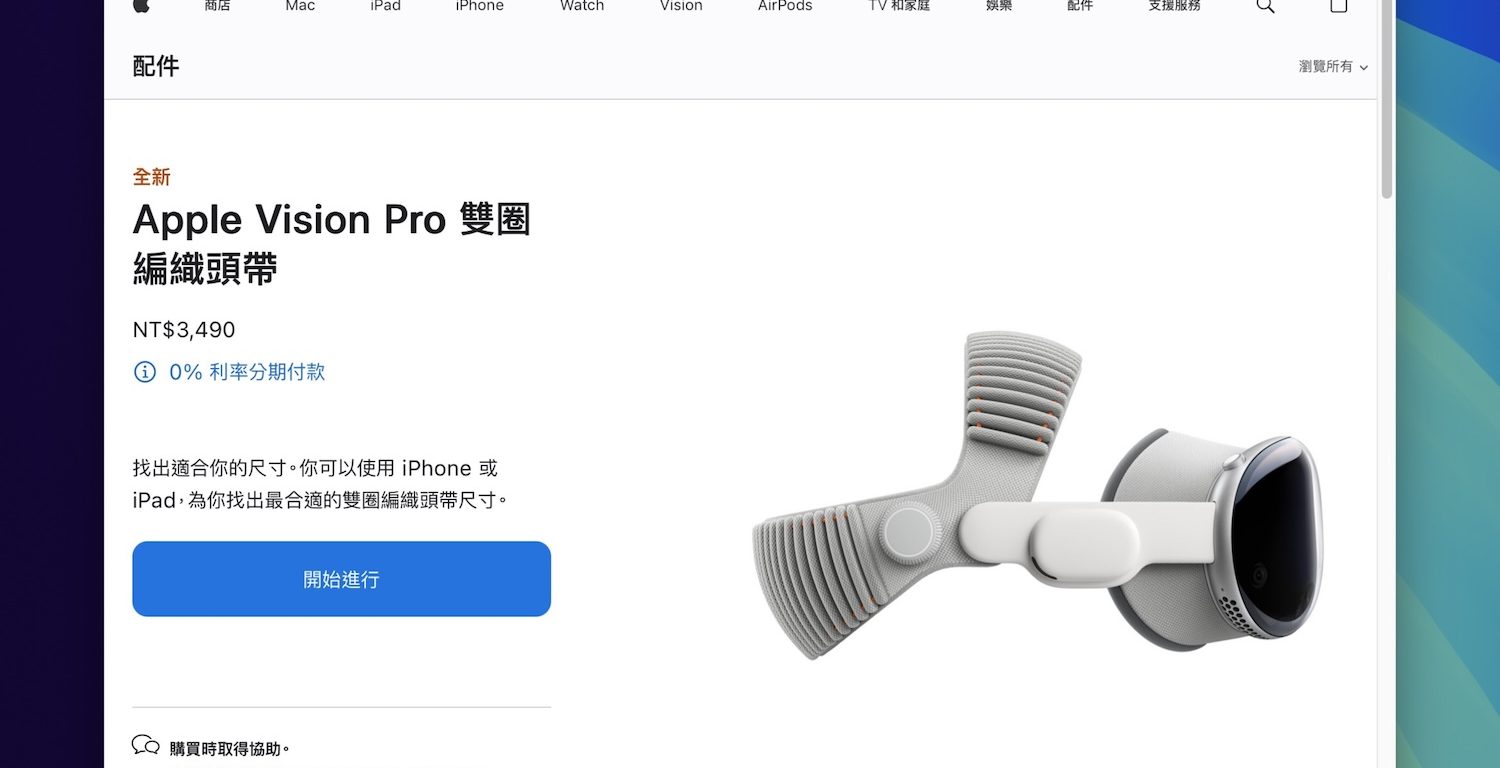Open the search magnifier icon
Screen dimensions: 1500x768
(1265, 5)
